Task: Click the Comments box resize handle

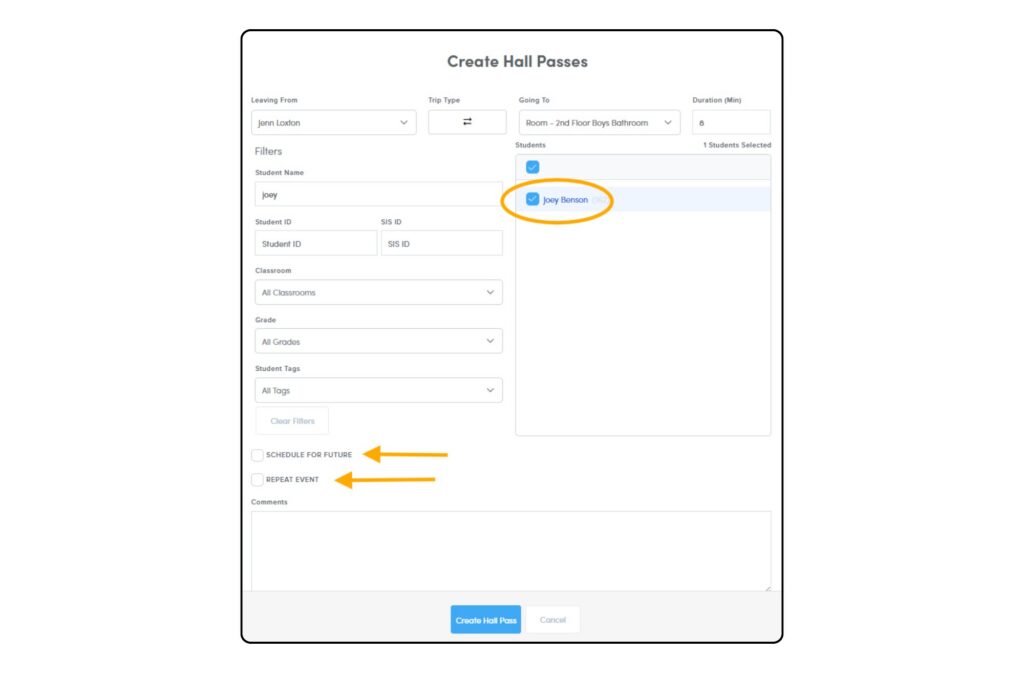Action: pyautogui.click(x=767, y=587)
